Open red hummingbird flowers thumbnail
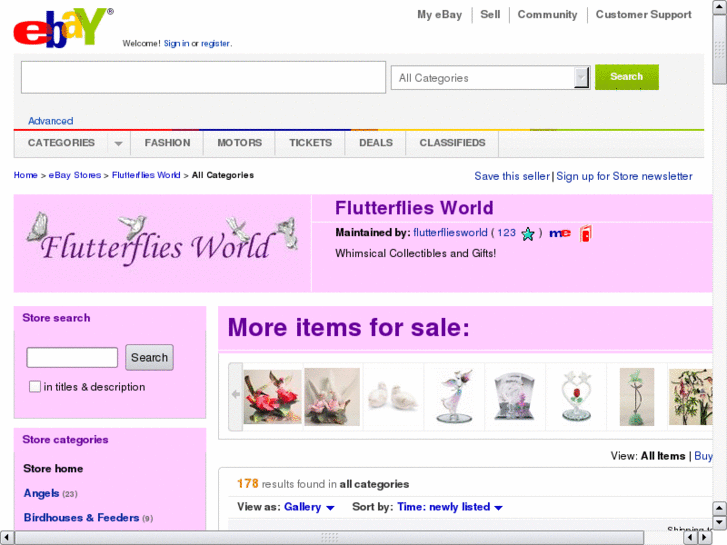727x545 pixels. pyautogui.click(x=273, y=397)
